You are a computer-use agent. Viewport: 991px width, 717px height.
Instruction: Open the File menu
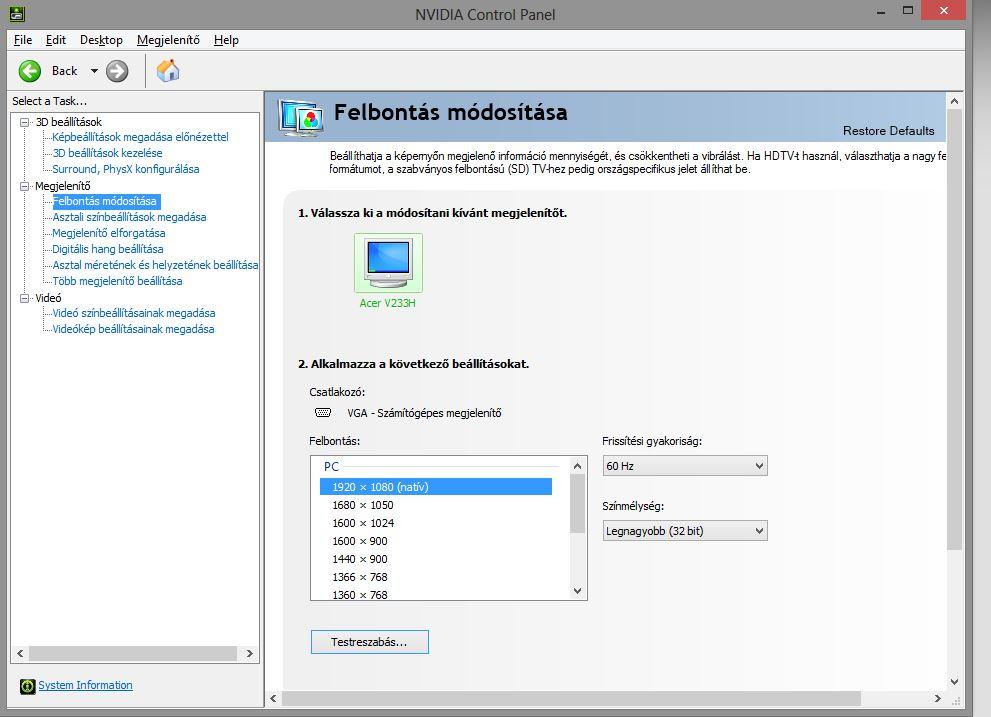click(x=23, y=40)
